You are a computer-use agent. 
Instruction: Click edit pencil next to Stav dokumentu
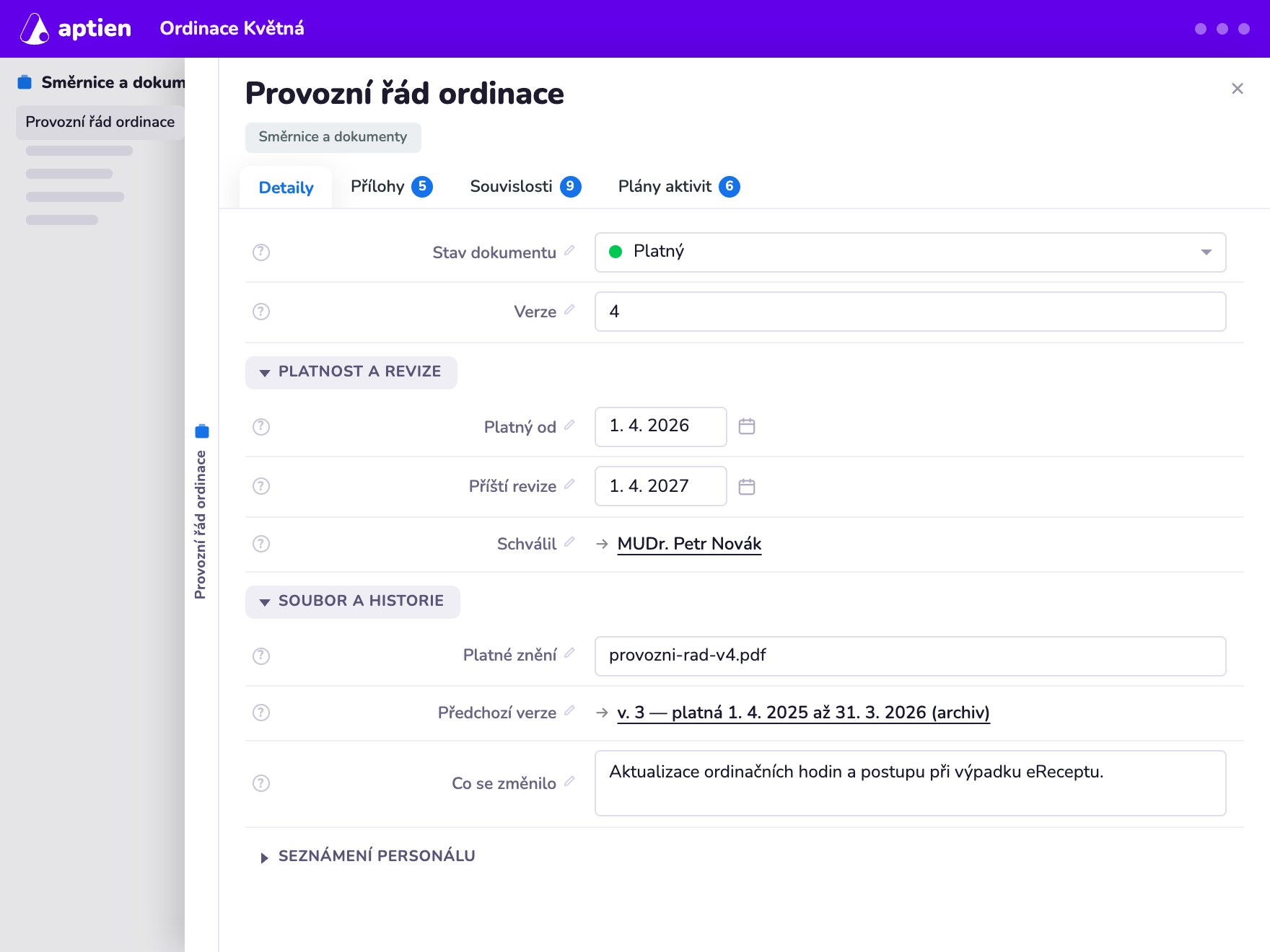[569, 250]
